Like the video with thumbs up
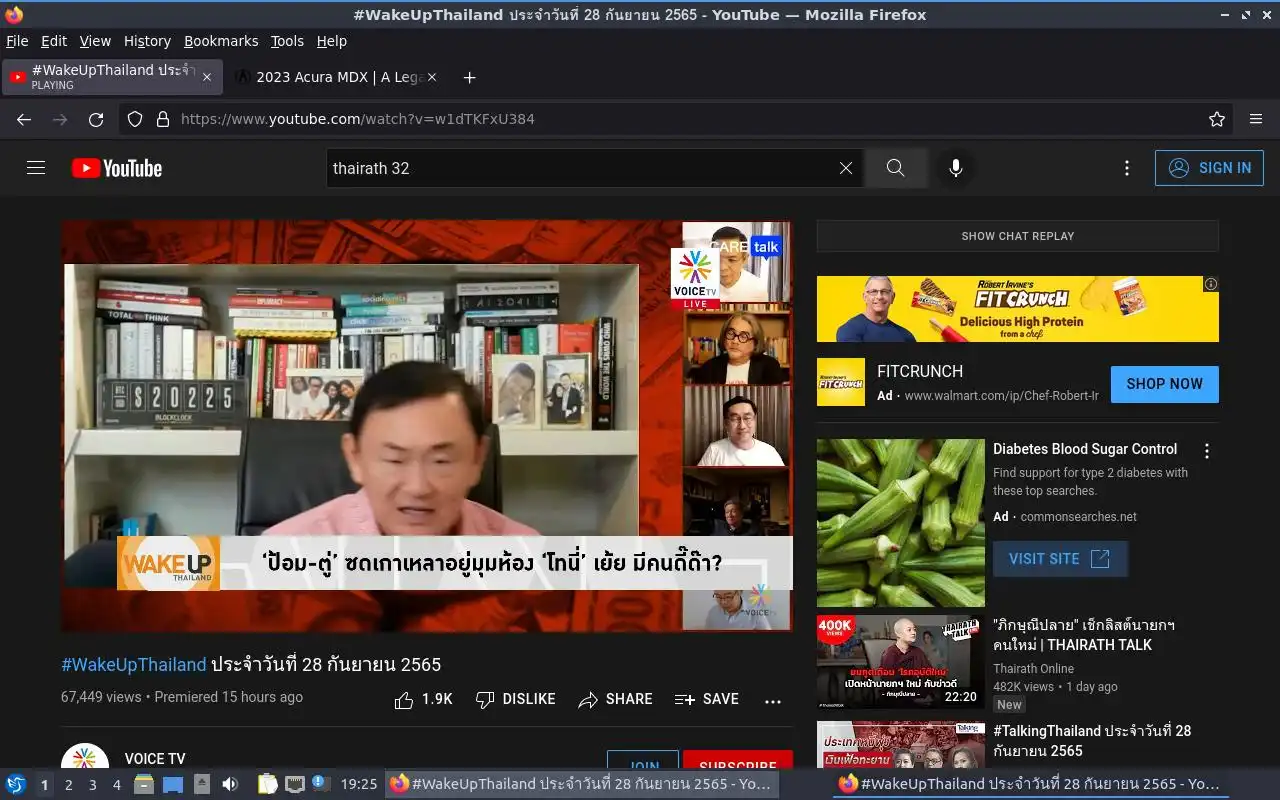The width and height of the screenshot is (1280, 800). click(x=423, y=699)
